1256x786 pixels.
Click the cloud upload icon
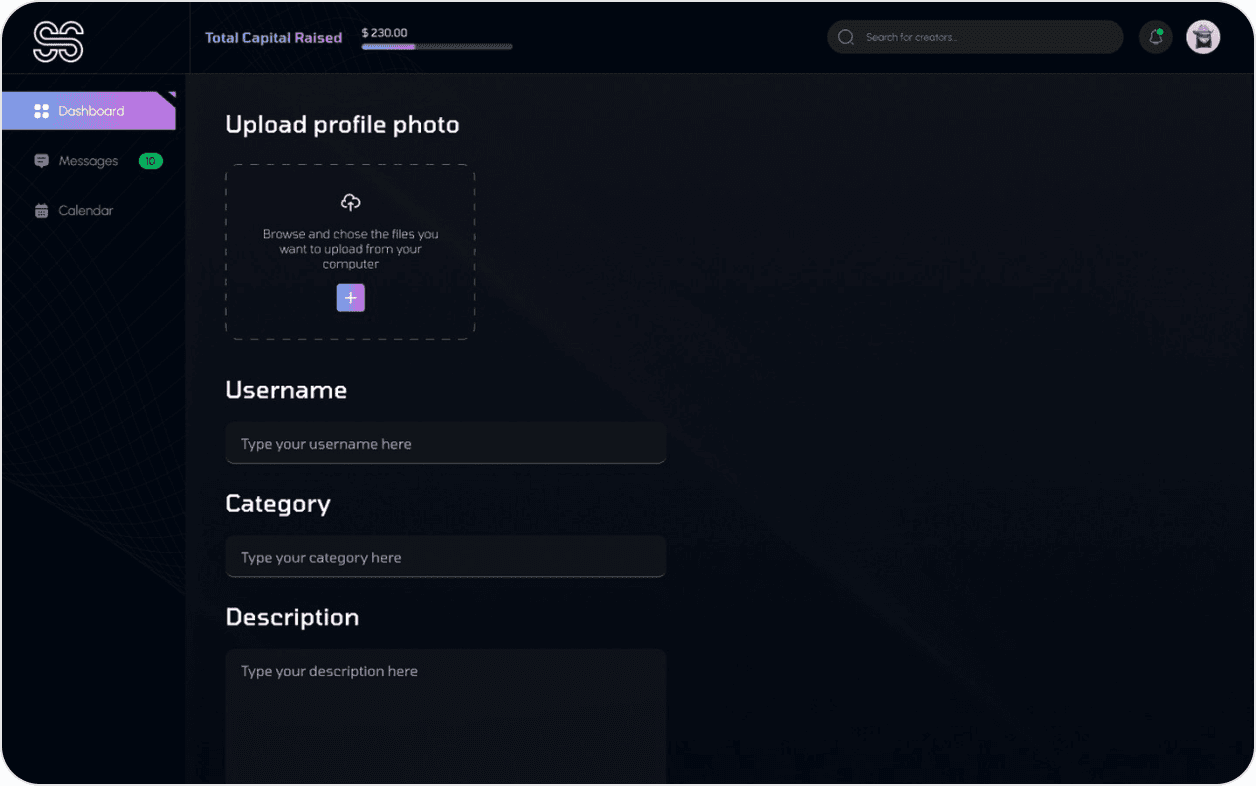350,203
